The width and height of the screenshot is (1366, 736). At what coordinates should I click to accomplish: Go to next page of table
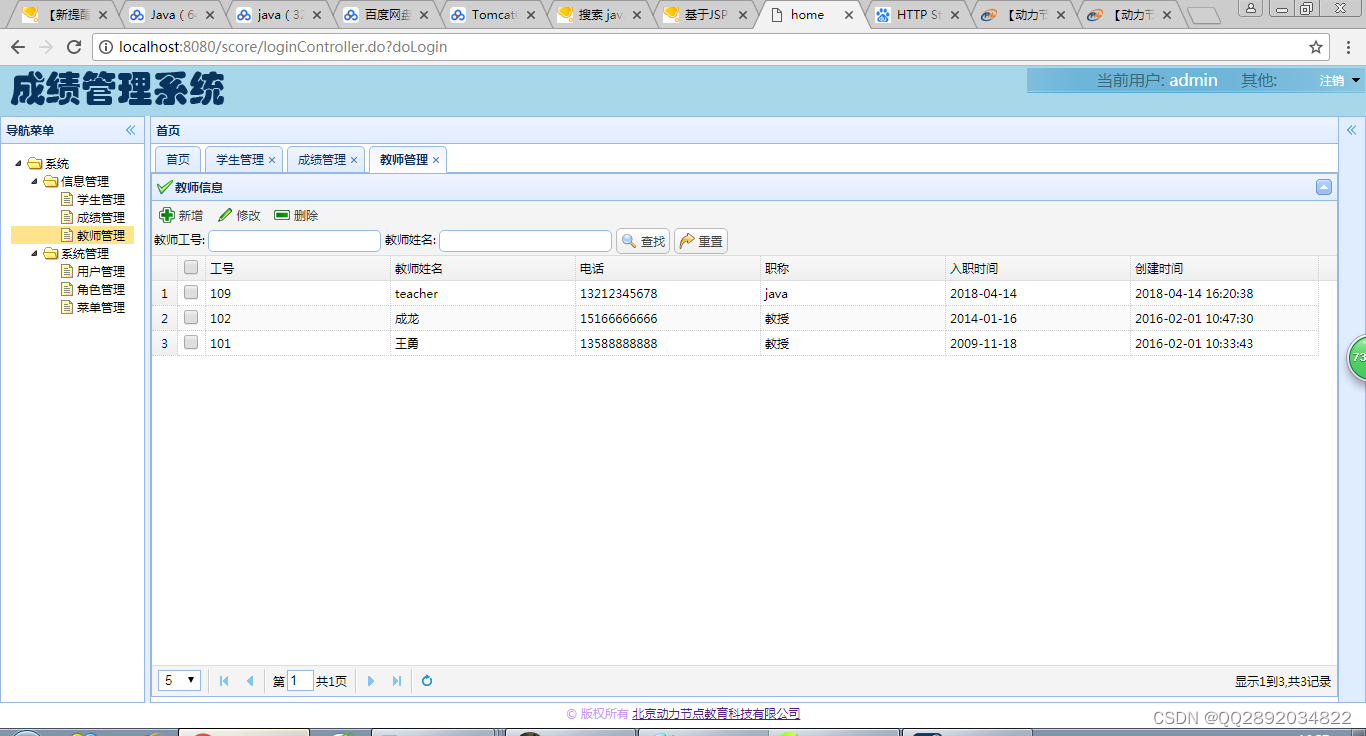click(x=371, y=681)
